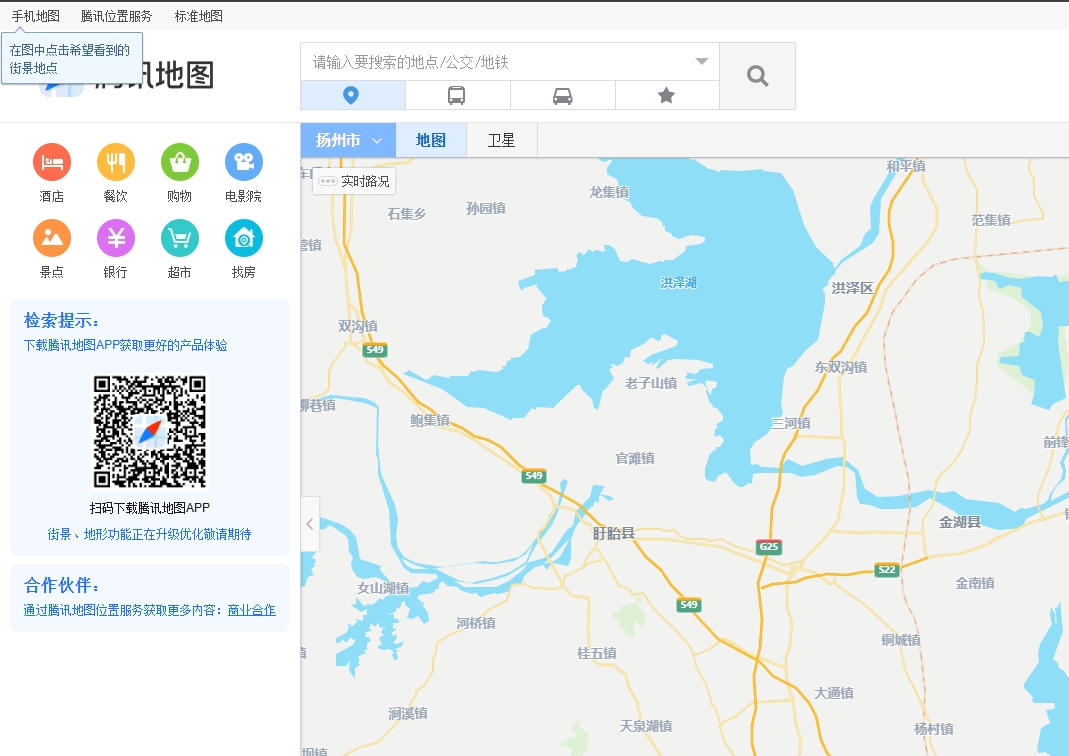Open the search box history dropdown arrow
This screenshot has height=756, width=1069.
[702, 61]
